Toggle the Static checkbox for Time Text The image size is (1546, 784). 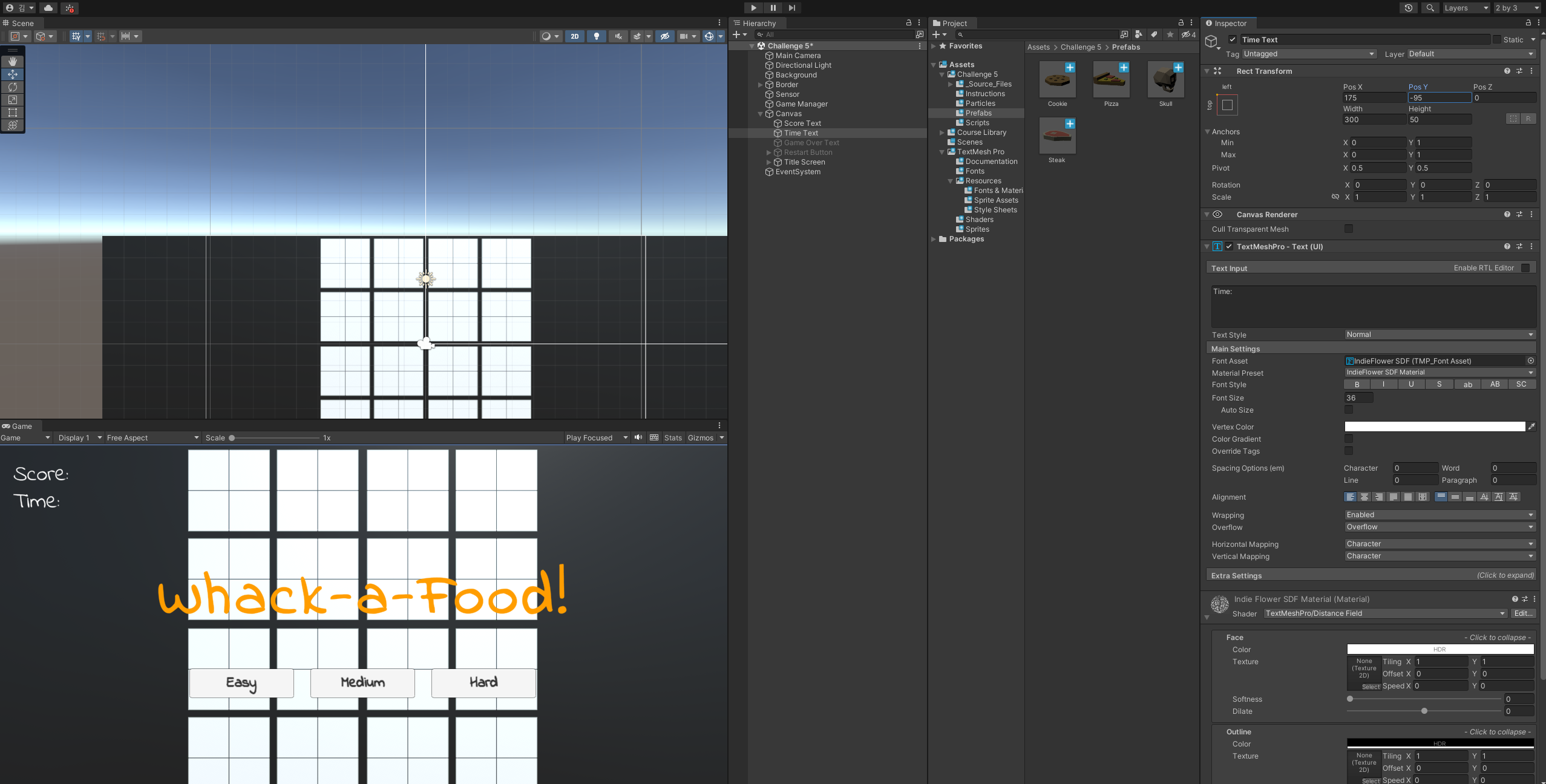pos(1496,39)
